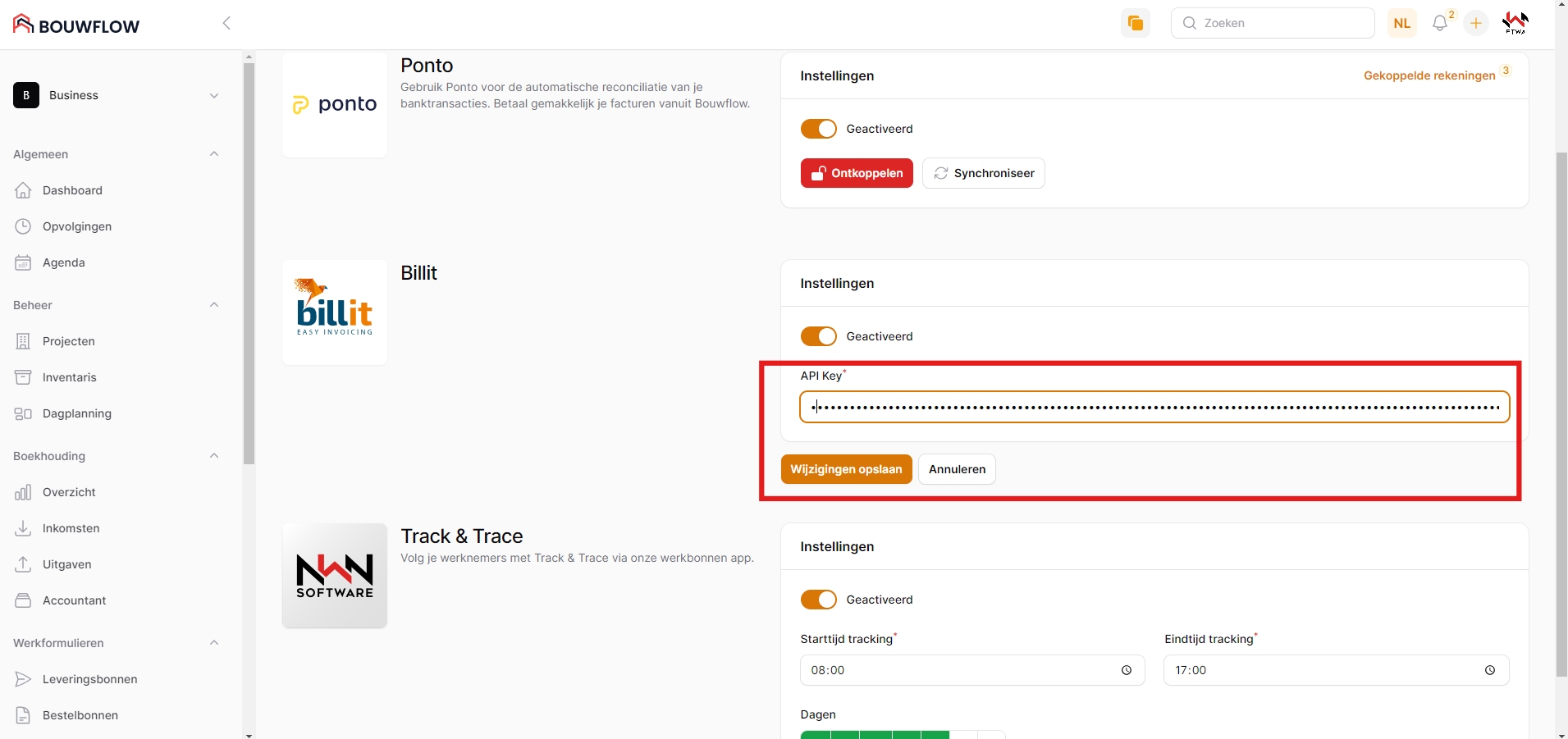Turn off the Billit Geactiveerd toggle
Screen dimensions: 1568x739
[x=818, y=336]
